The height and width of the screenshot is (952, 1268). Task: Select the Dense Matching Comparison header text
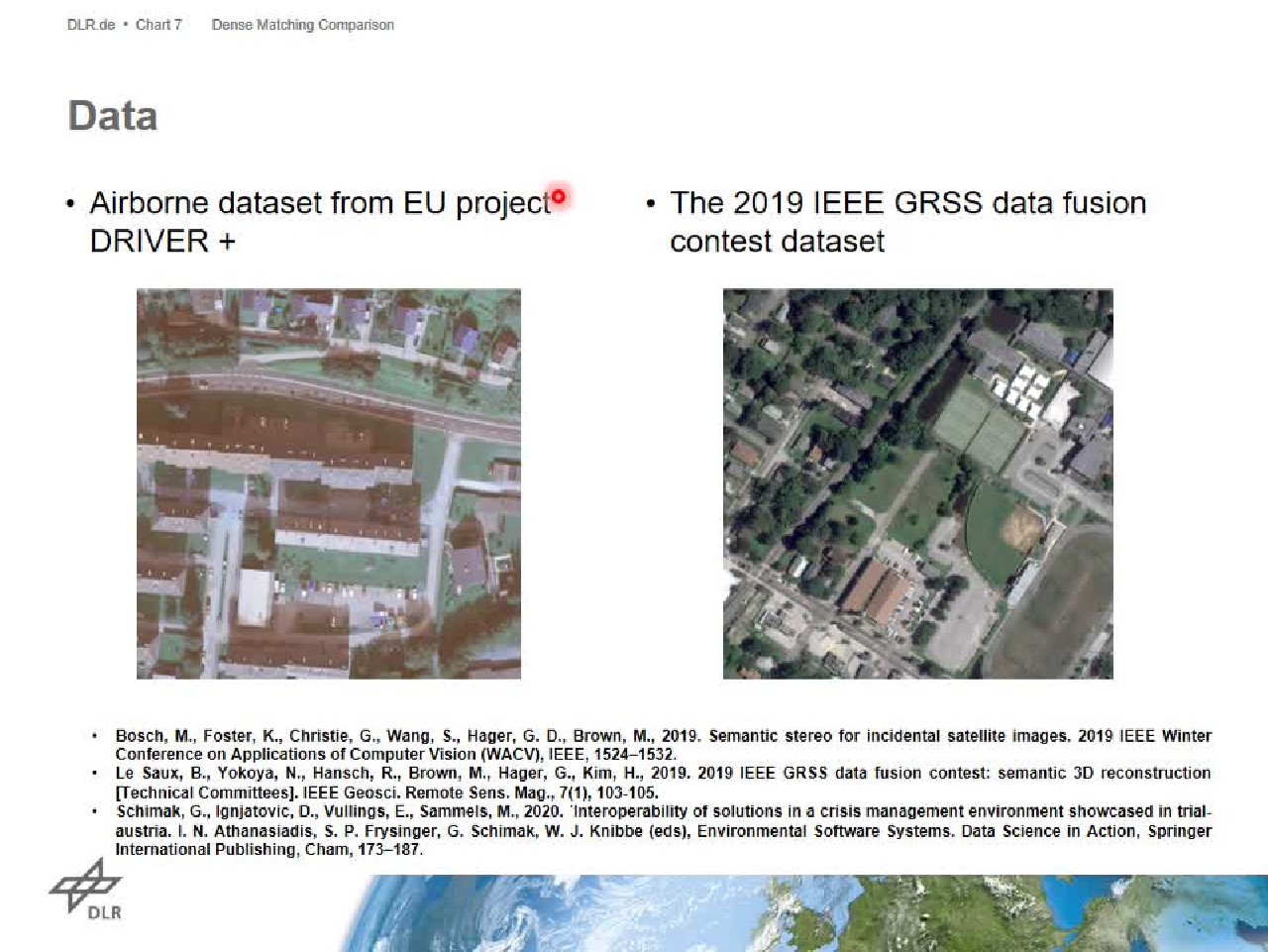click(x=302, y=25)
